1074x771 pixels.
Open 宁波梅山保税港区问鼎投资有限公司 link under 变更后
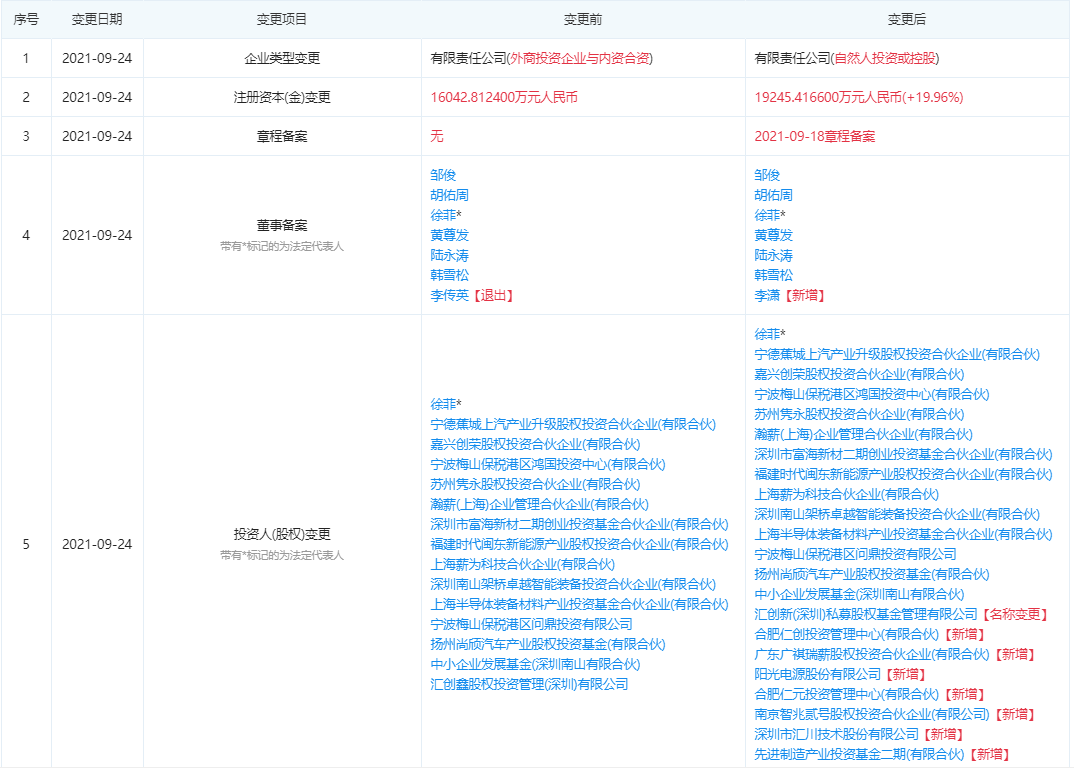point(855,554)
